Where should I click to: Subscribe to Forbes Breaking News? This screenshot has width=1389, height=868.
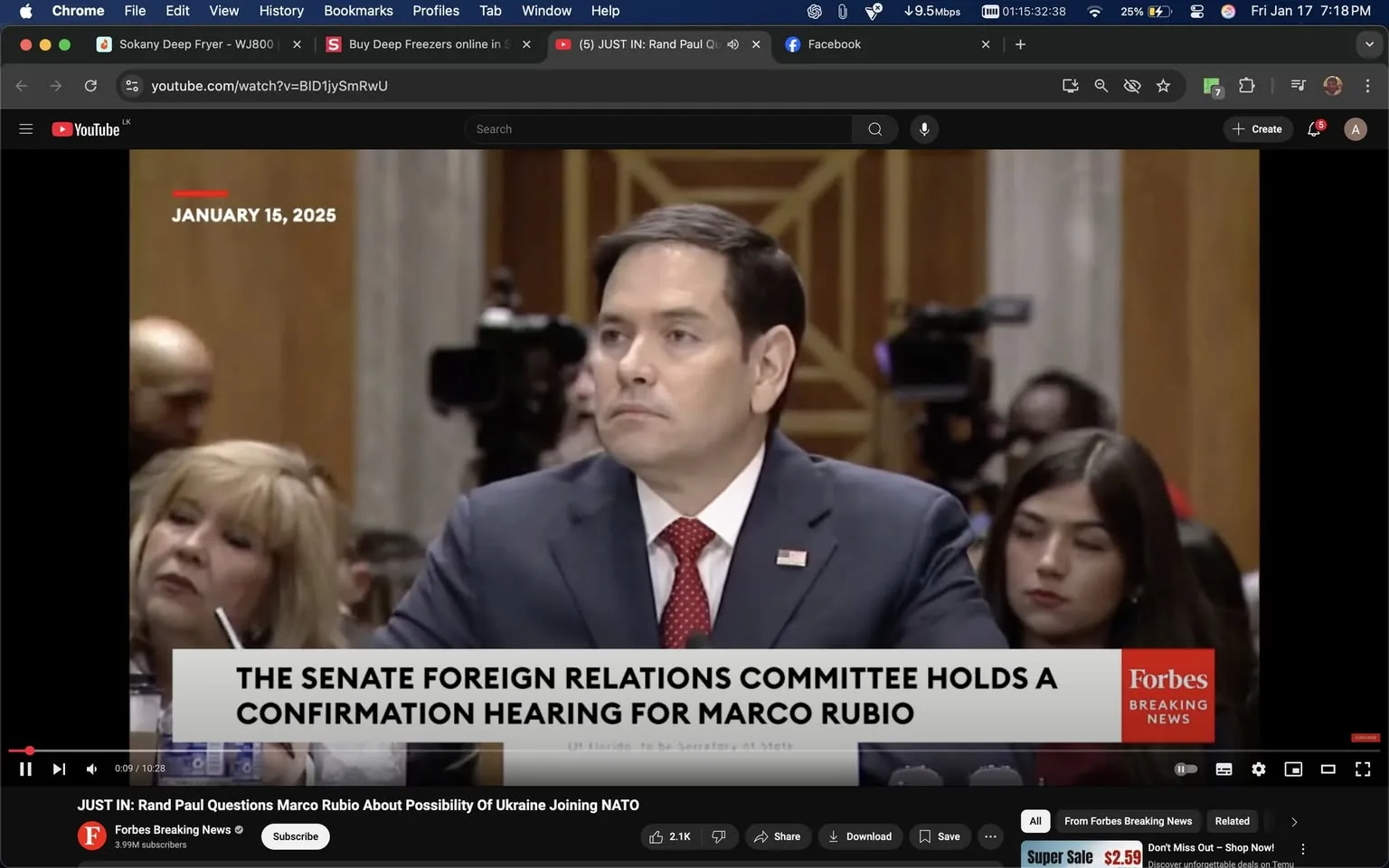[295, 836]
